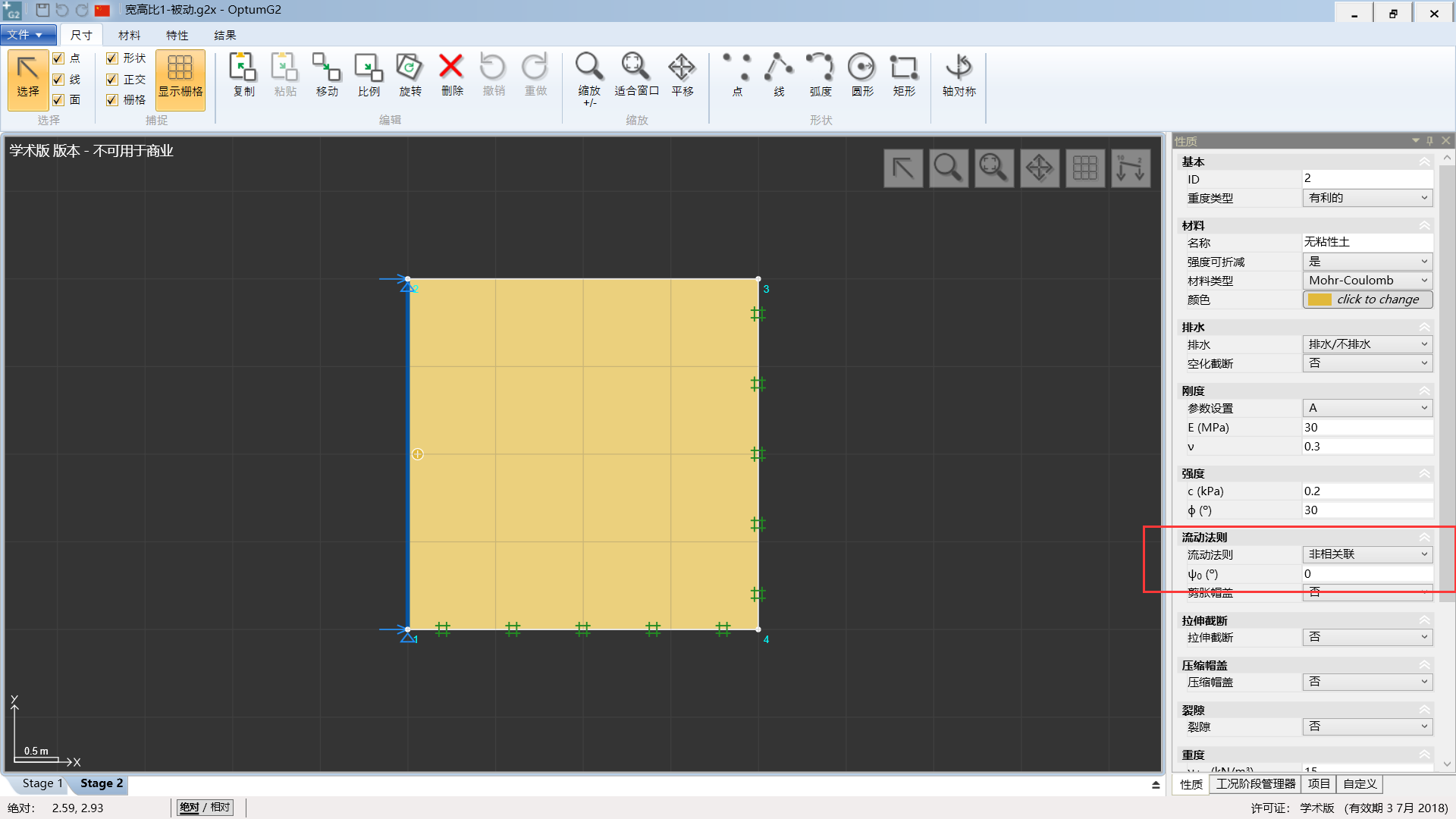Click the 平移 pan icon in ribbon
This screenshot has width=1456, height=819.
682,75
